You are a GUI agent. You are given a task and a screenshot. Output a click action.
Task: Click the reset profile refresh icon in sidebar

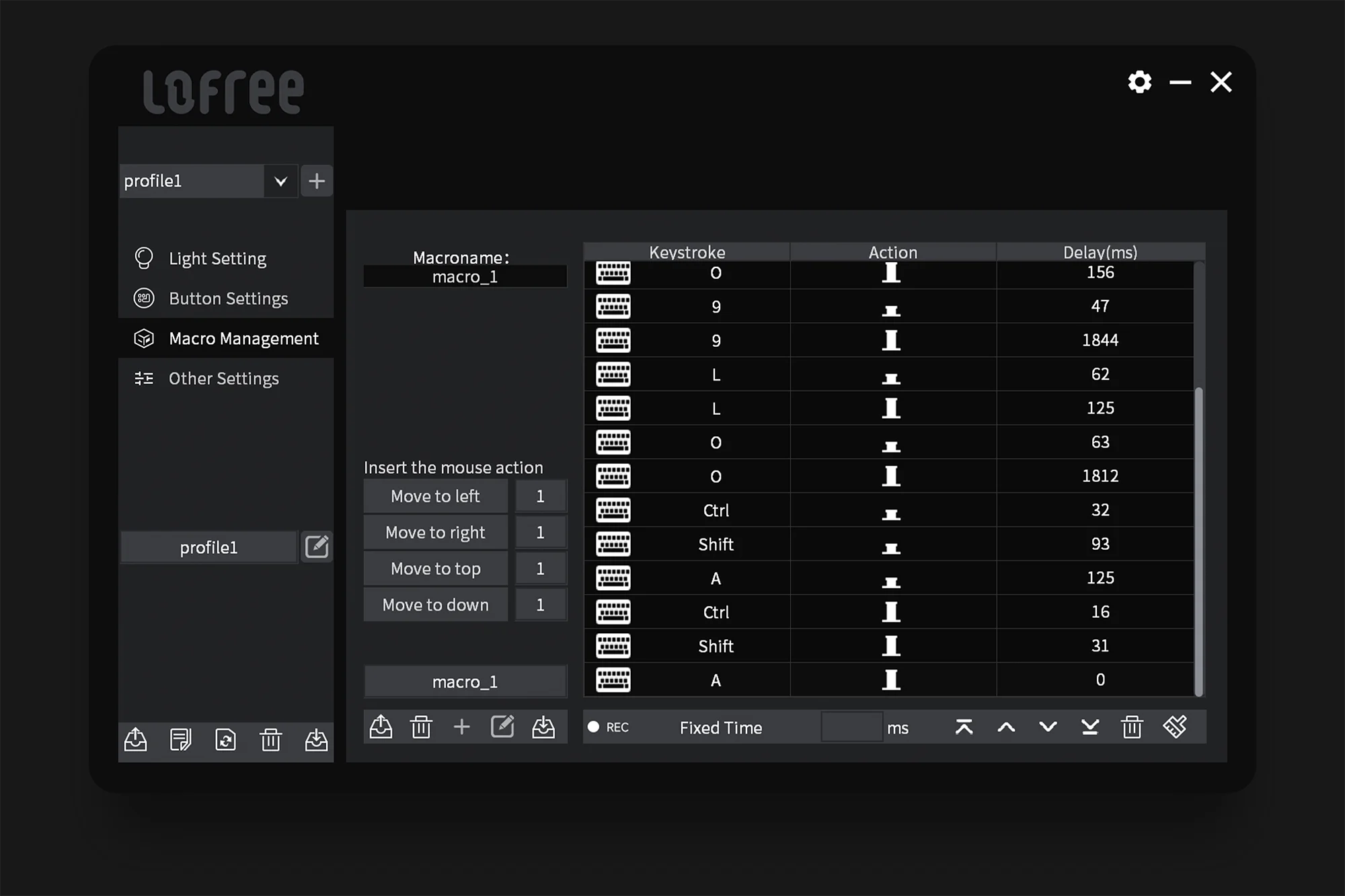[225, 739]
